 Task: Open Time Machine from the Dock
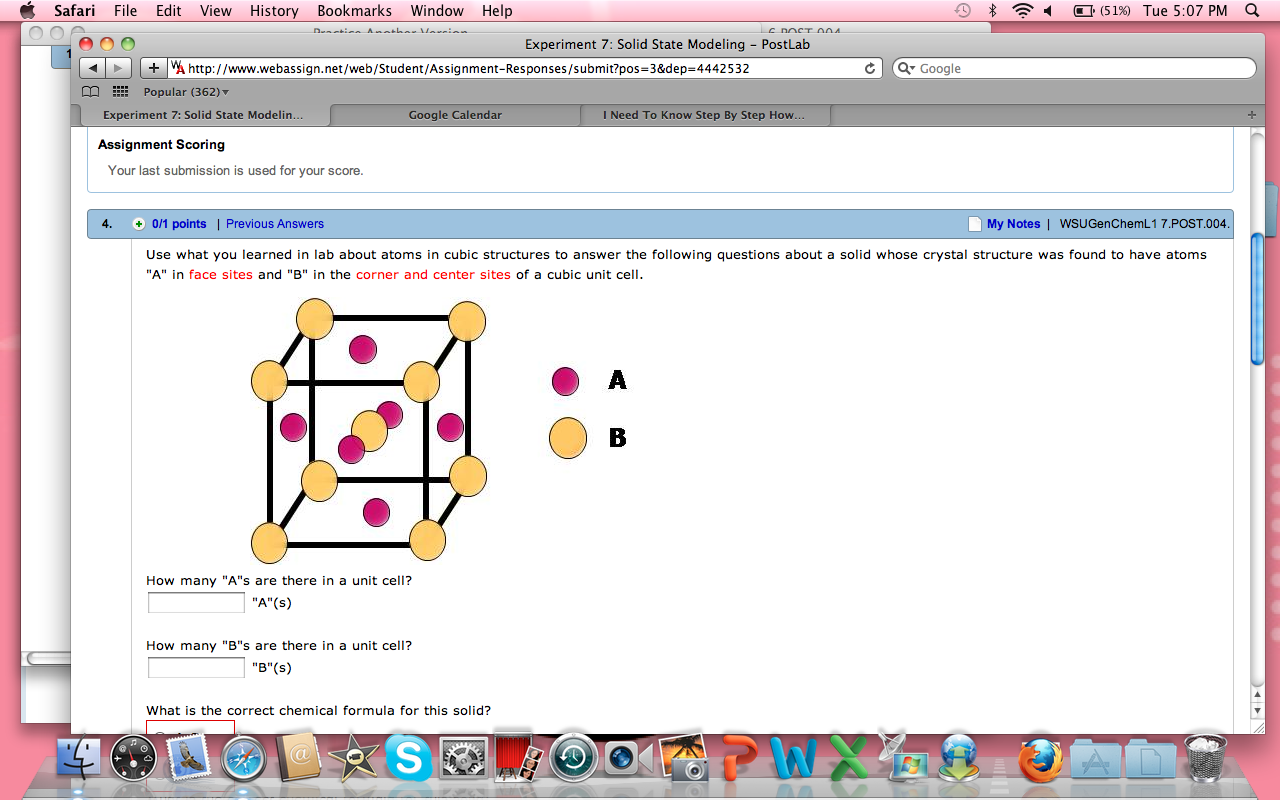point(572,758)
